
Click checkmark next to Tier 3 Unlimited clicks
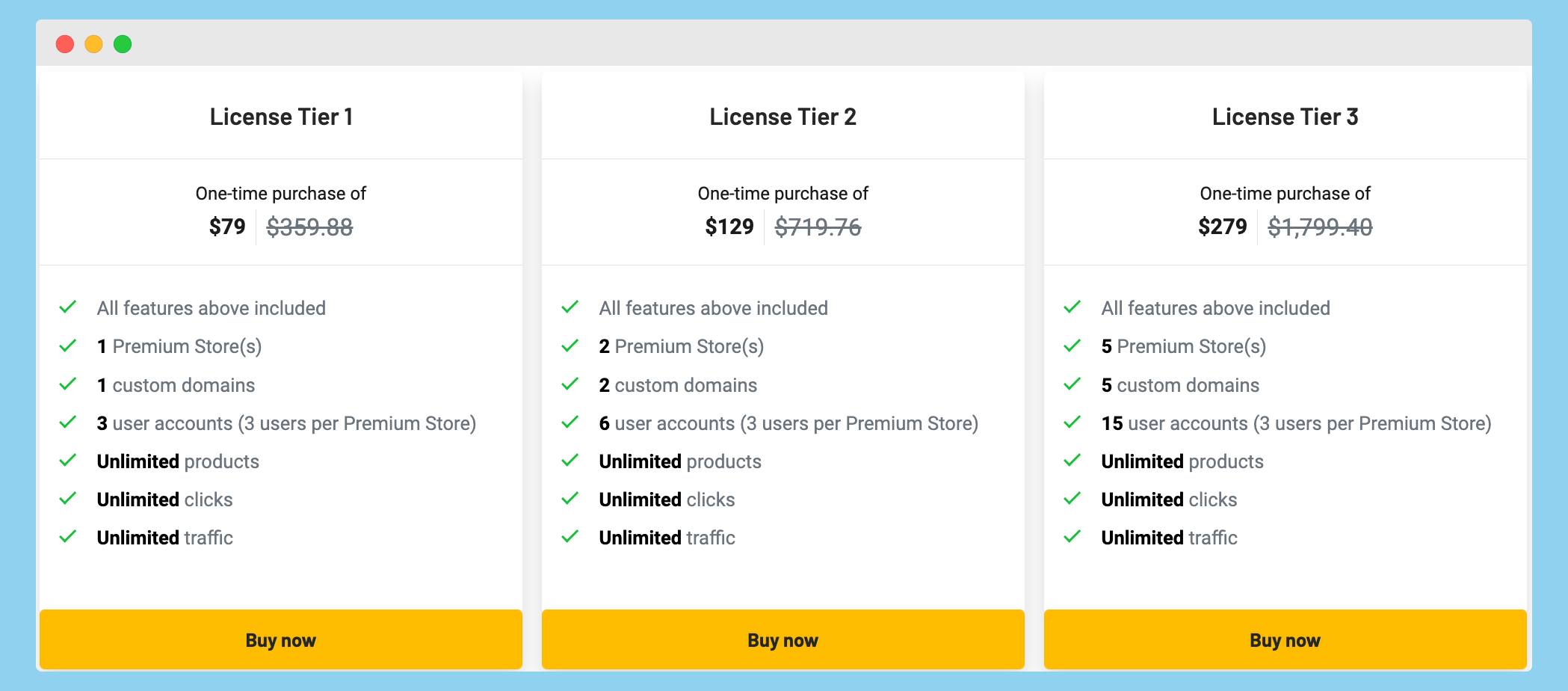pyautogui.click(x=1072, y=498)
